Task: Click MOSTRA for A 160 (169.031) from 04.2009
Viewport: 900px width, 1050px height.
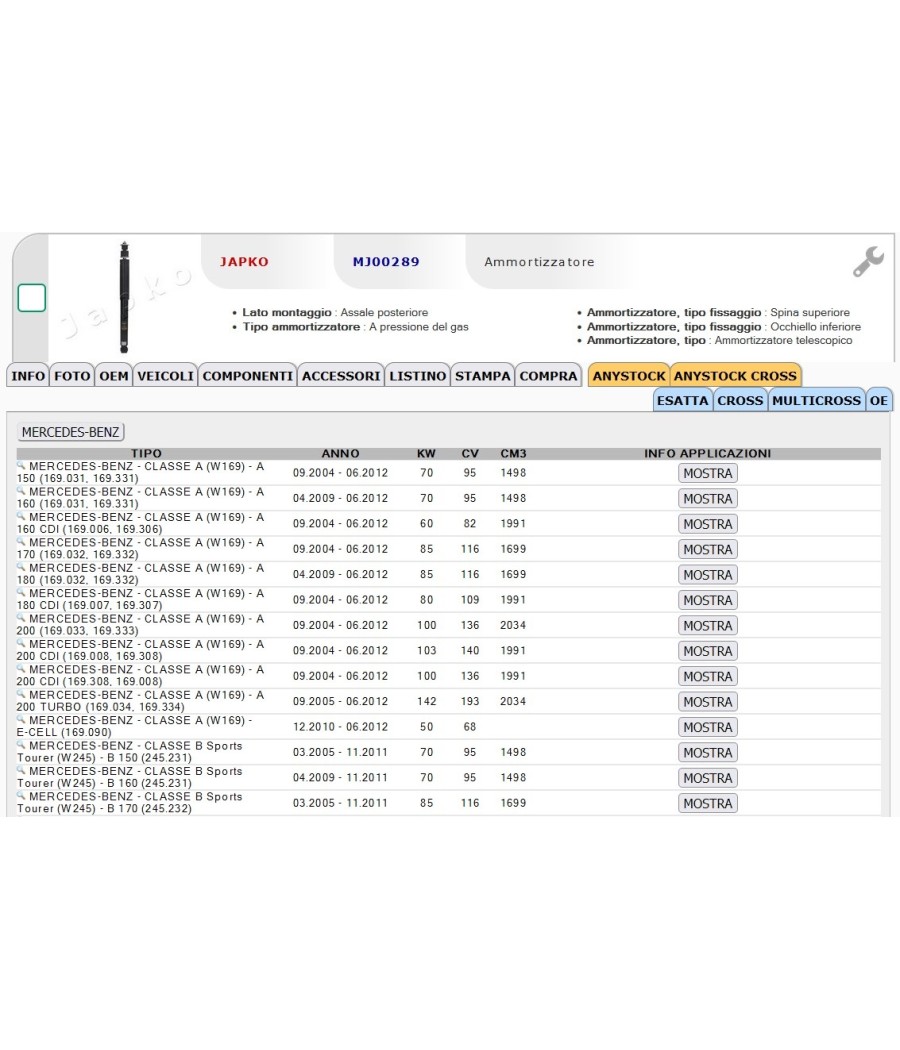Action: click(x=708, y=499)
